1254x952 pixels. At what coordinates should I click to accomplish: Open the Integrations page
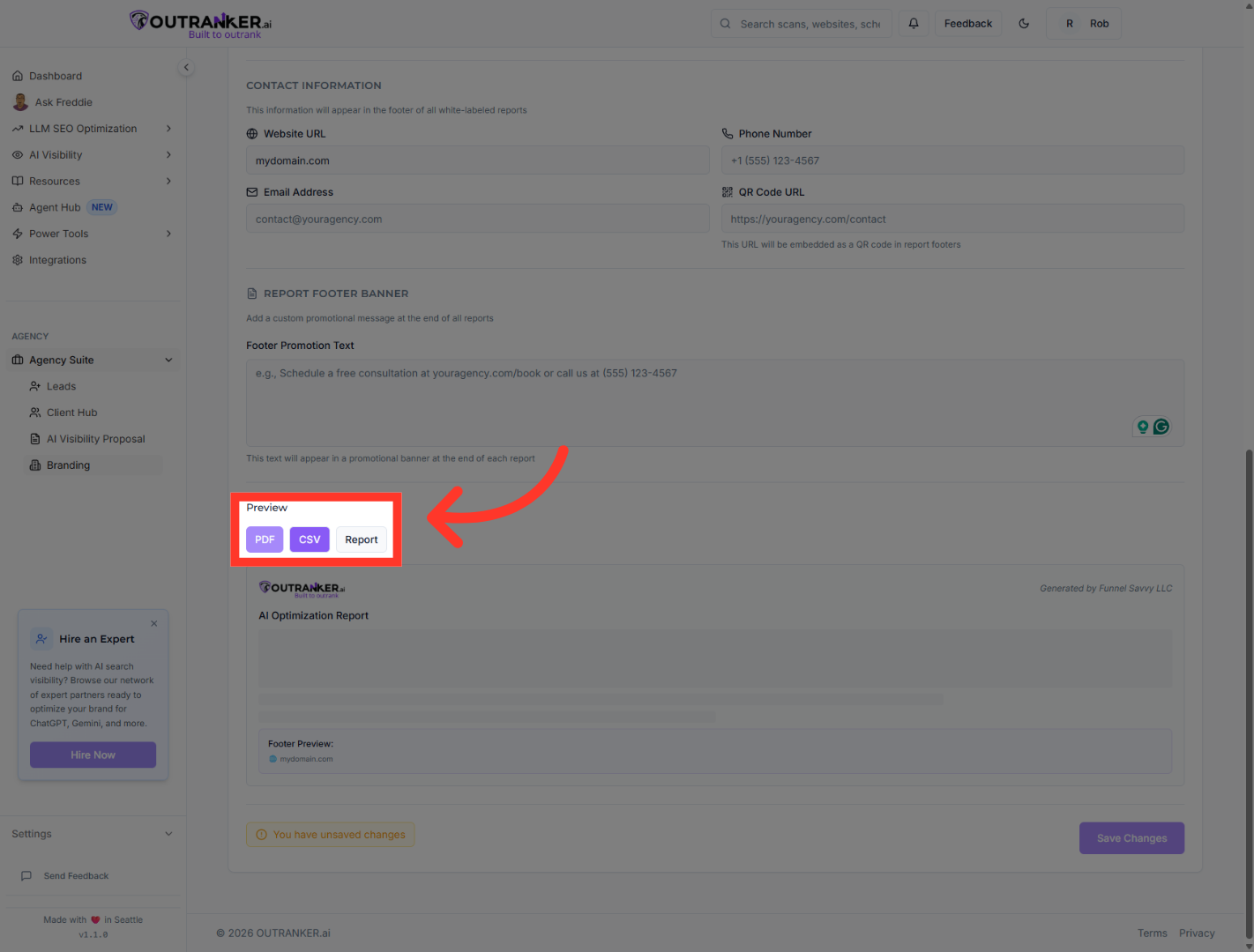coord(57,259)
